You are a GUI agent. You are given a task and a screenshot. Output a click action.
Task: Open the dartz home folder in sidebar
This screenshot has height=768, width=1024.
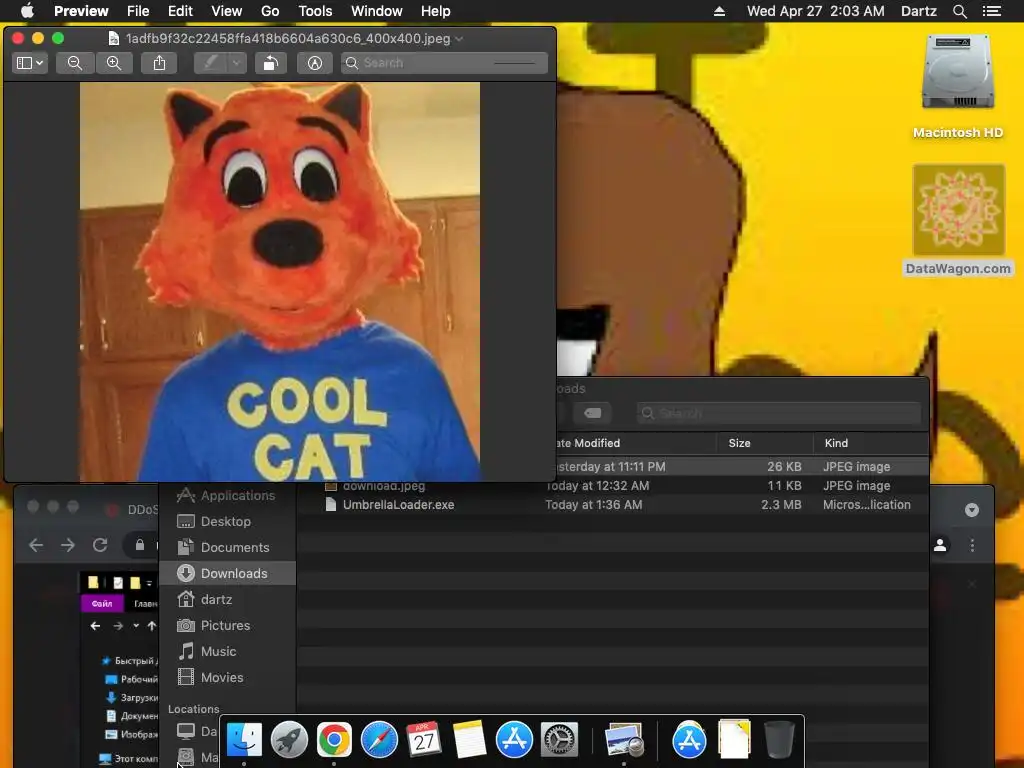pyautogui.click(x=227, y=600)
